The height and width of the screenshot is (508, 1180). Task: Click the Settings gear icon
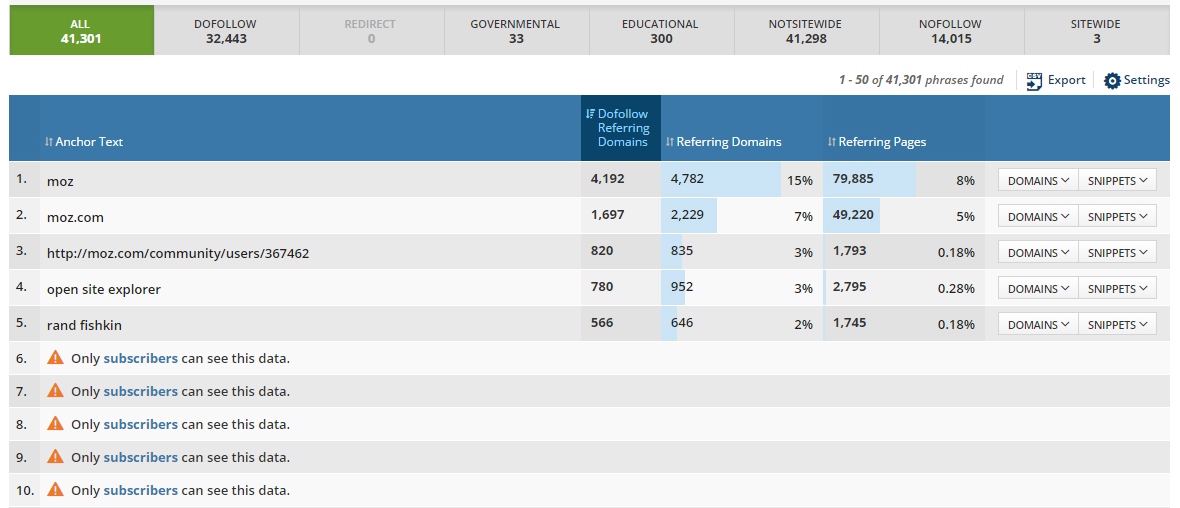point(1112,81)
